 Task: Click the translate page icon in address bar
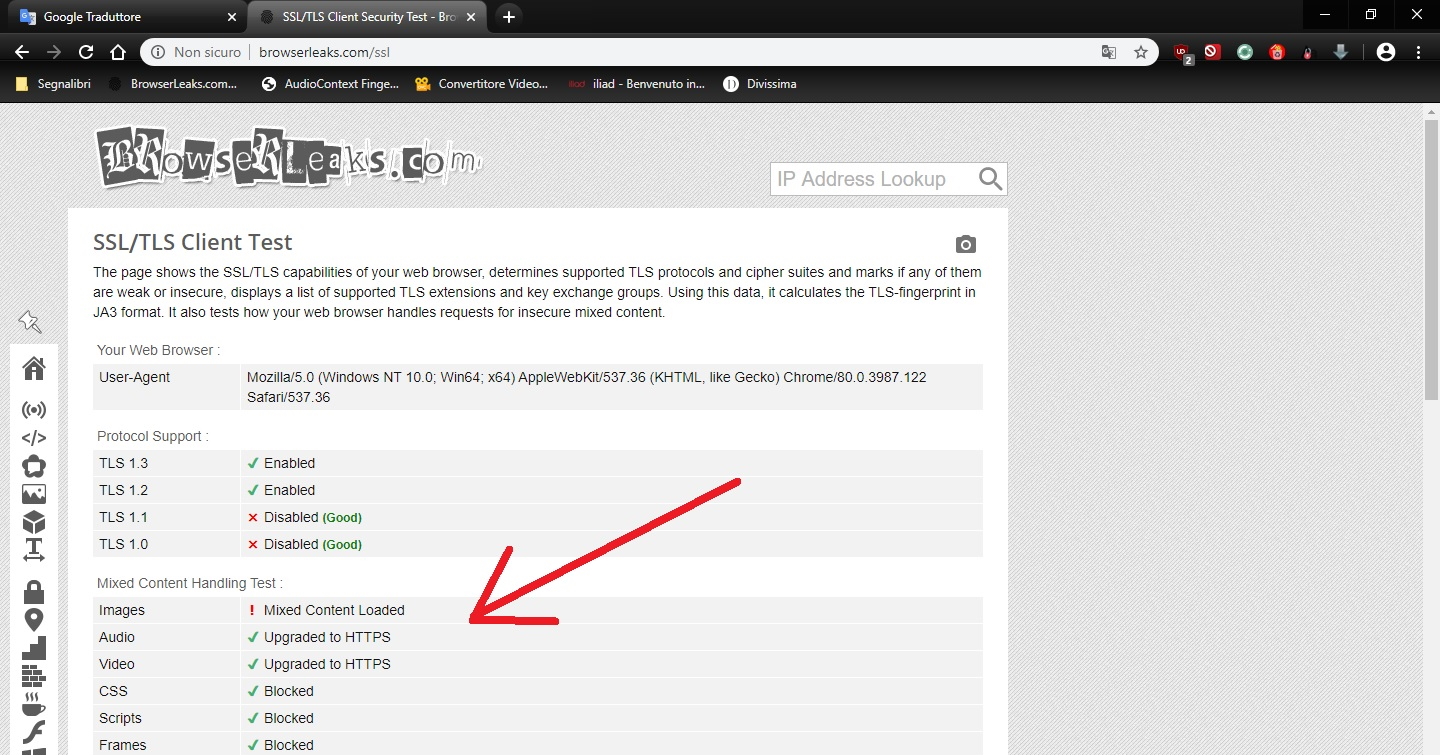coord(1109,52)
